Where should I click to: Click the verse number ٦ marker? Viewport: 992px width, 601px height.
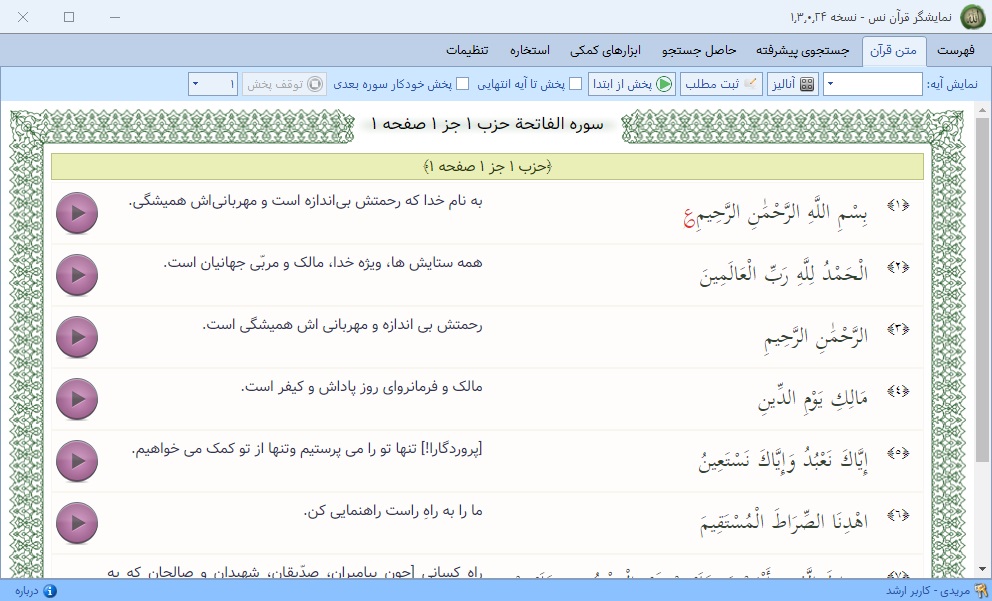(x=898, y=515)
